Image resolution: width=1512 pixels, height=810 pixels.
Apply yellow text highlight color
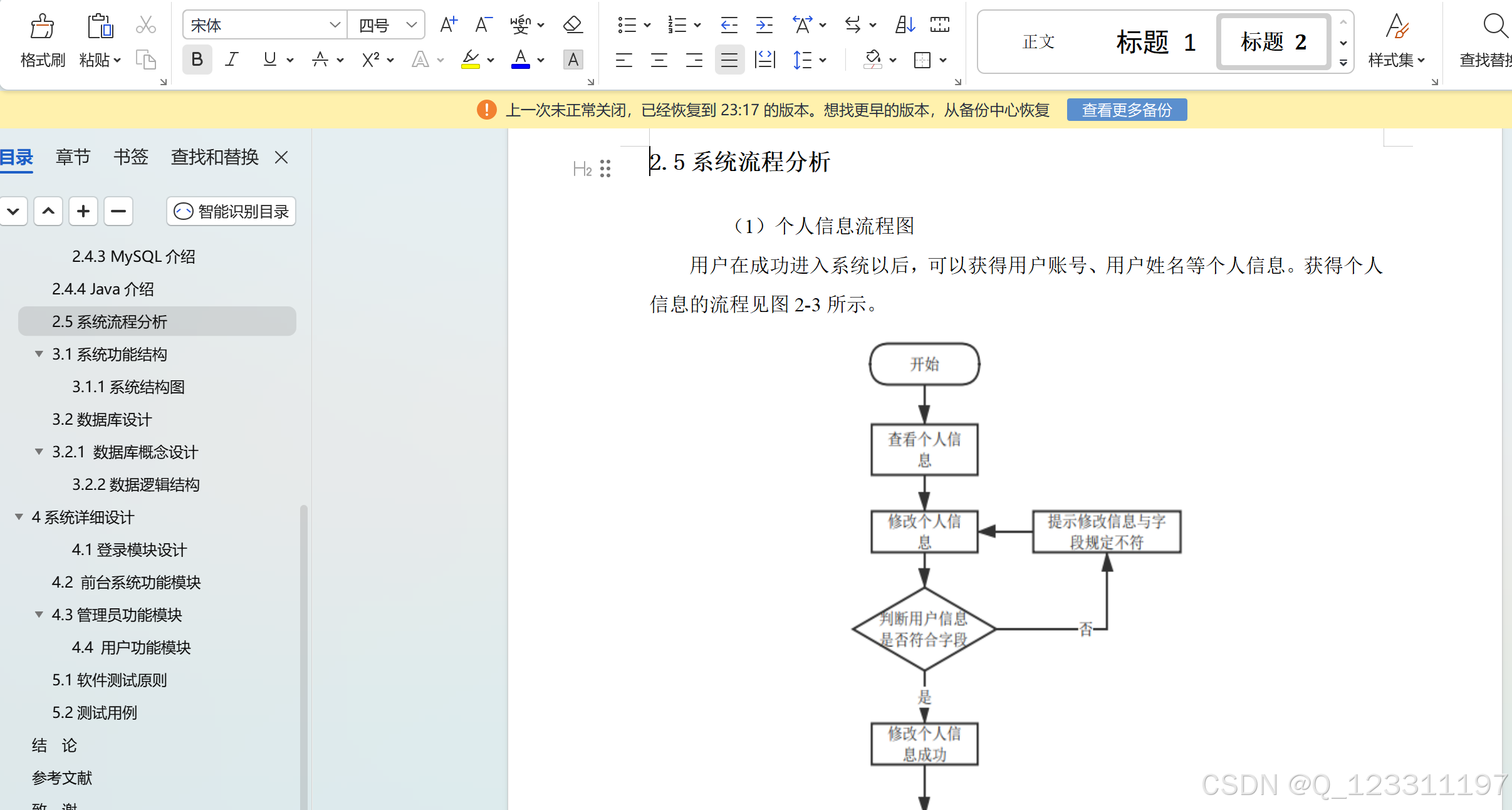point(470,60)
